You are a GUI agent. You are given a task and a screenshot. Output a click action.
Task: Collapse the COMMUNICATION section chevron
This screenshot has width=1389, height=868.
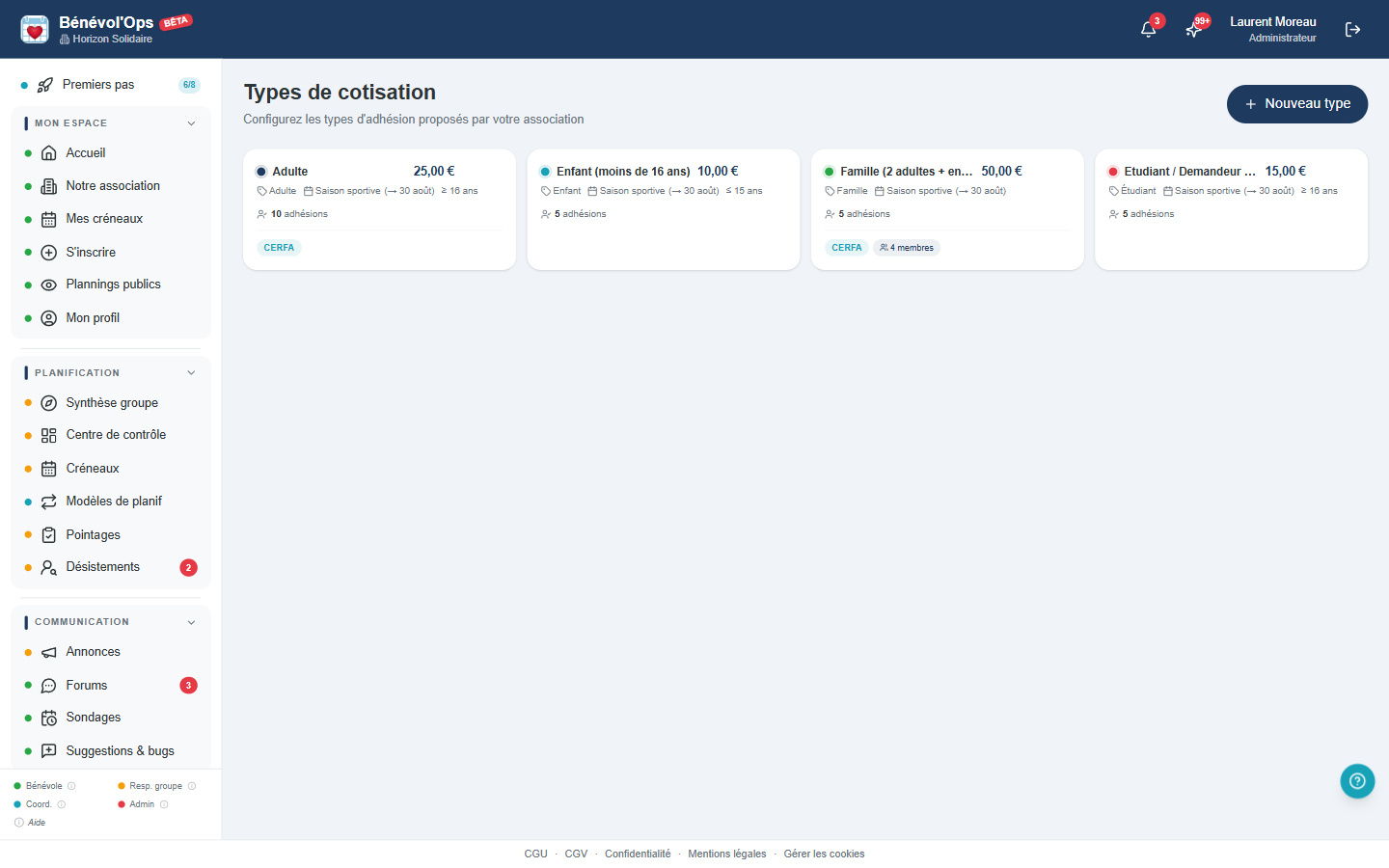191,622
